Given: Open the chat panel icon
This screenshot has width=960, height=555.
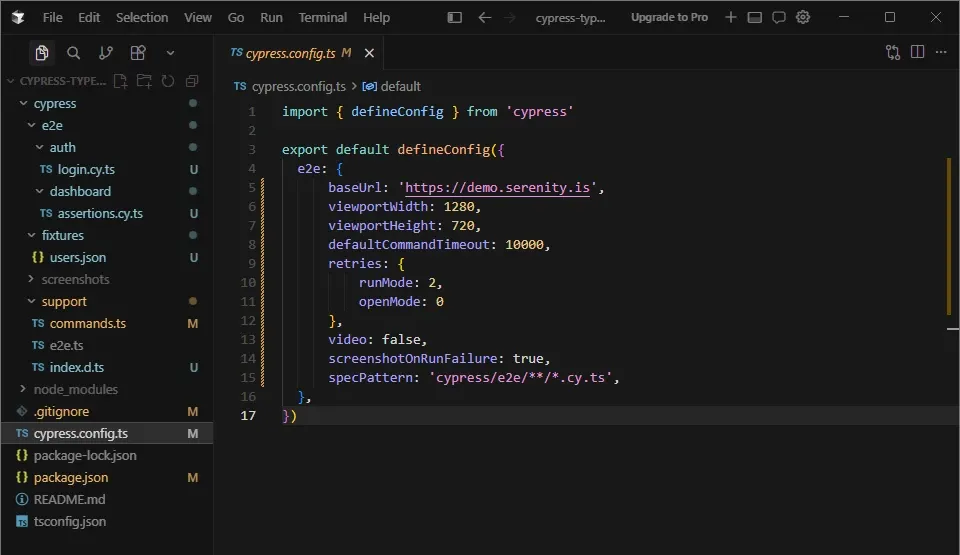Looking at the screenshot, I should (779, 17).
